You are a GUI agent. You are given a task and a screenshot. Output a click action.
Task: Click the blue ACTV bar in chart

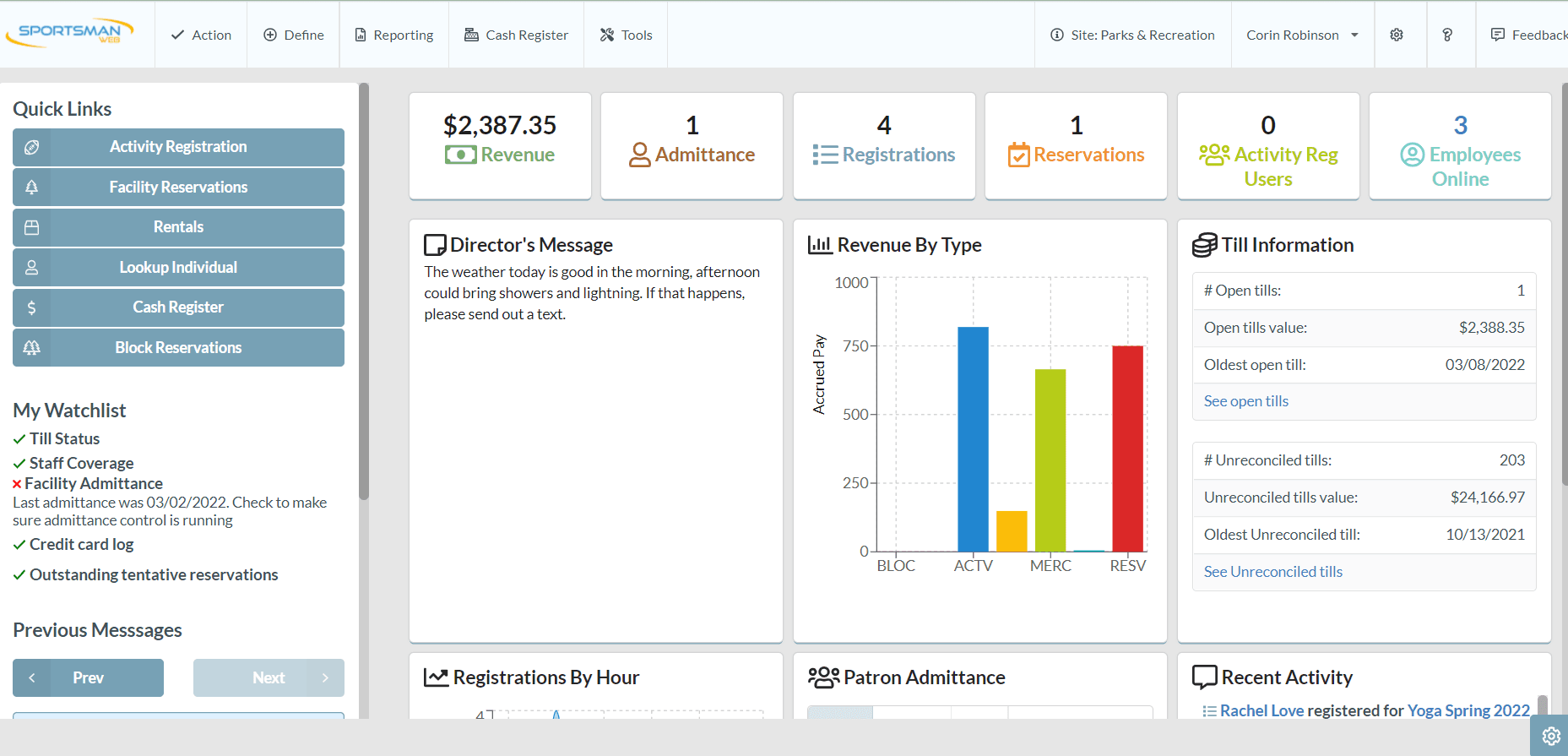click(973, 439)
